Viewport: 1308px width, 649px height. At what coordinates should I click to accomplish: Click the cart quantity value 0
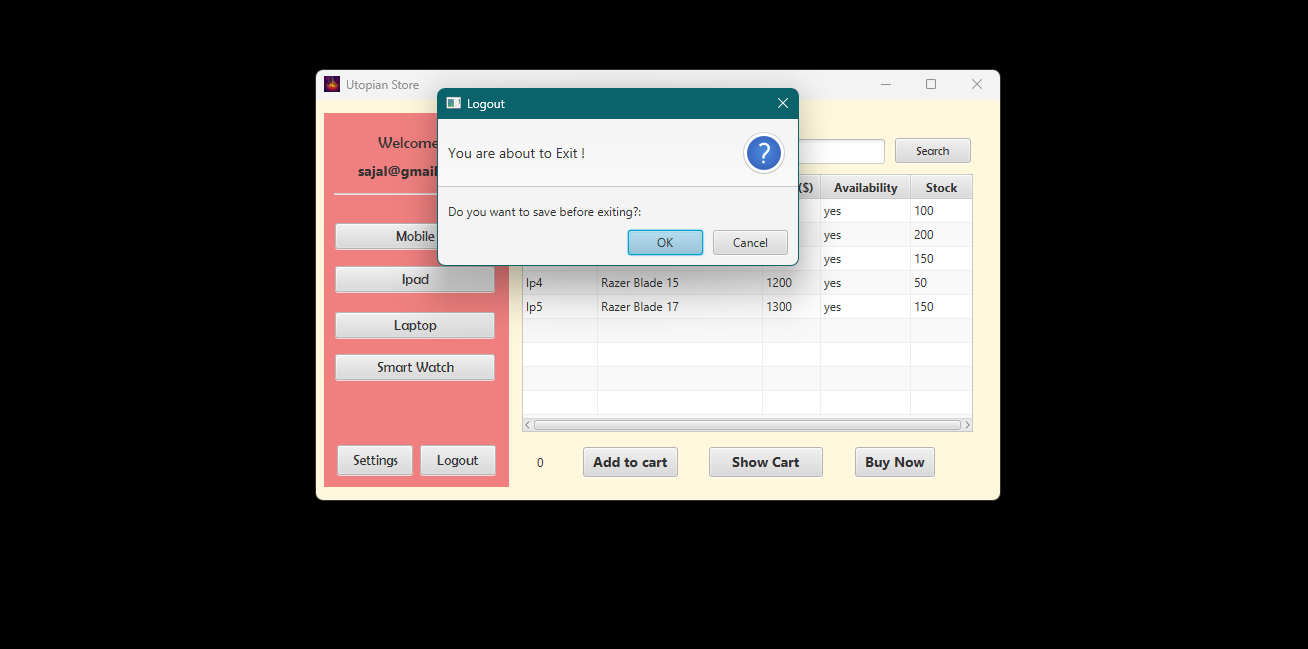coord(540,463)
